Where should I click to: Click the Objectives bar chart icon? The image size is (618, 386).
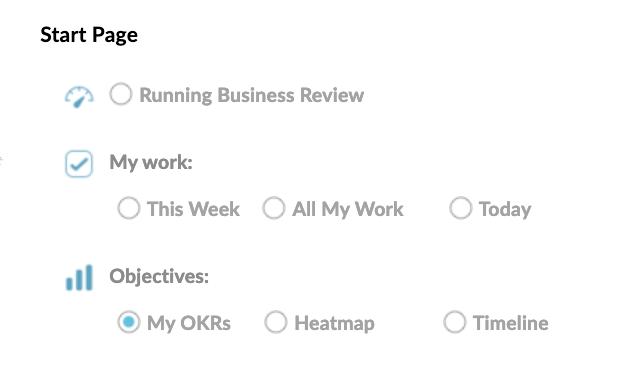pyautogui.click(x=79, y=278)
